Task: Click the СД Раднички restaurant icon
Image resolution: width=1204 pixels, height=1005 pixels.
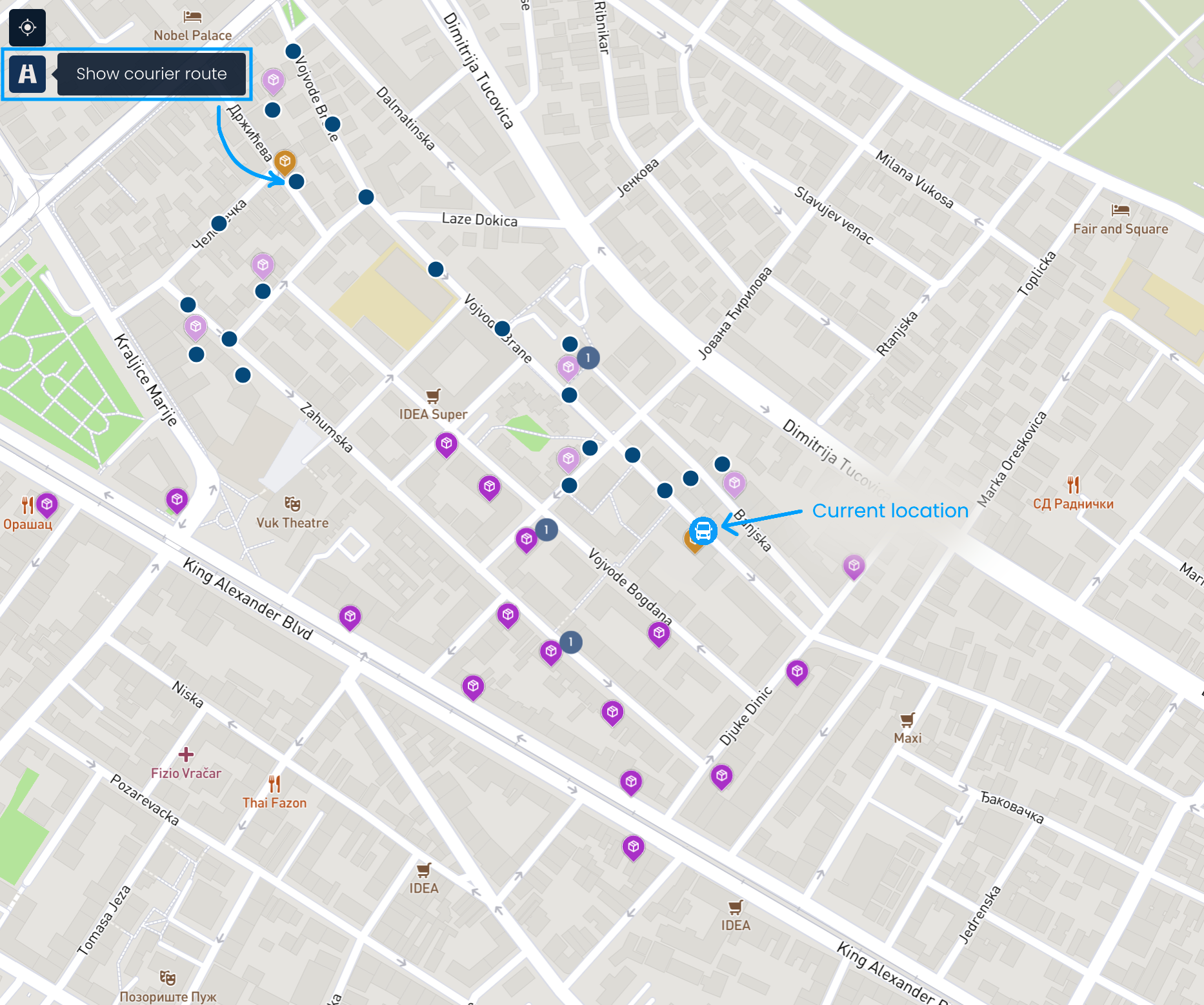Action: (1073, 484)
